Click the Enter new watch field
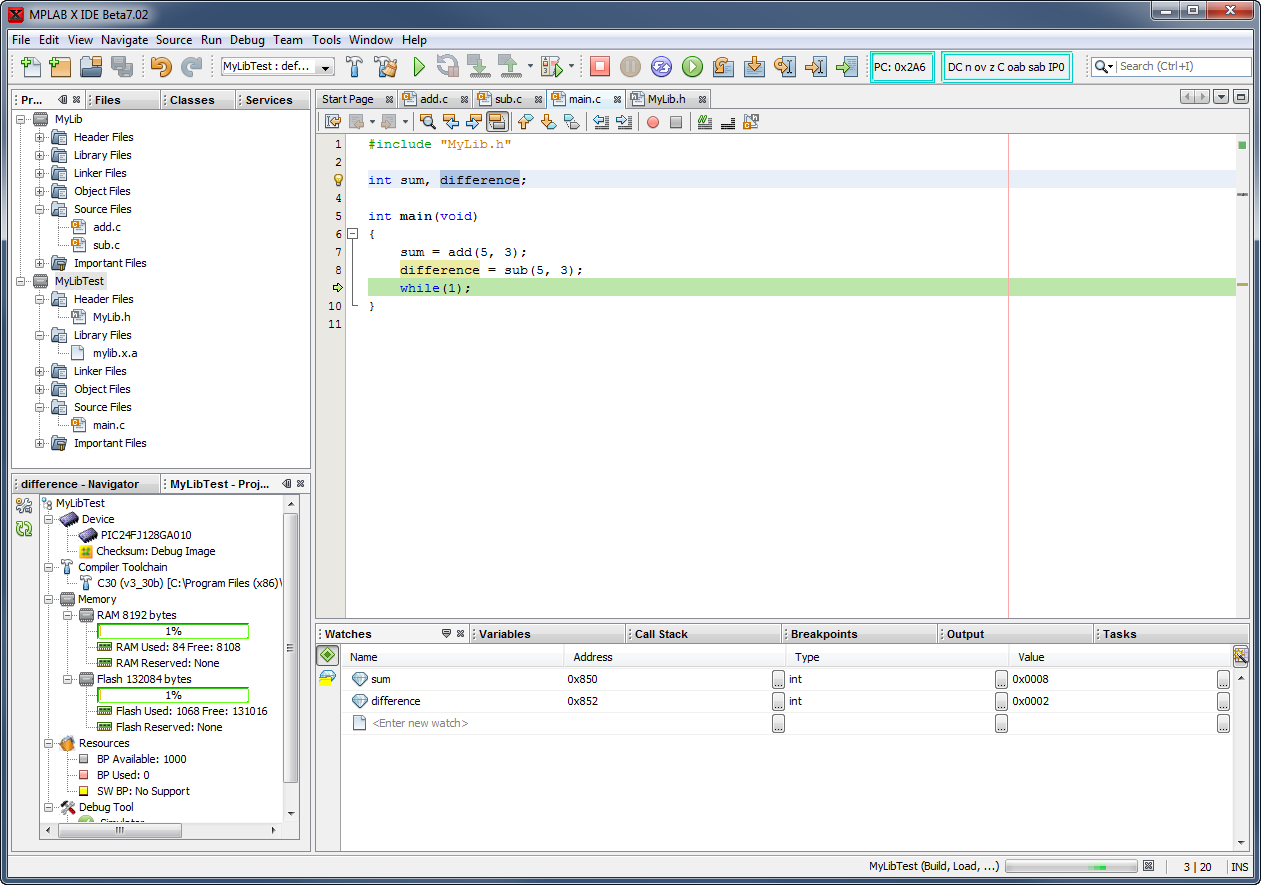The image size is (1261, 885). (x=420, y=723)
